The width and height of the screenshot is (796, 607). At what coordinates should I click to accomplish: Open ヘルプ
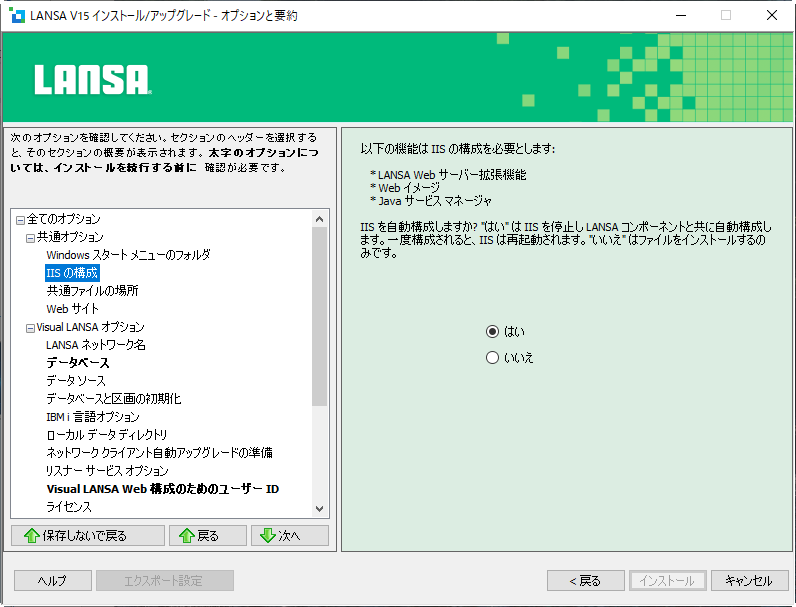pyautogui.click(x=53, y=581)
